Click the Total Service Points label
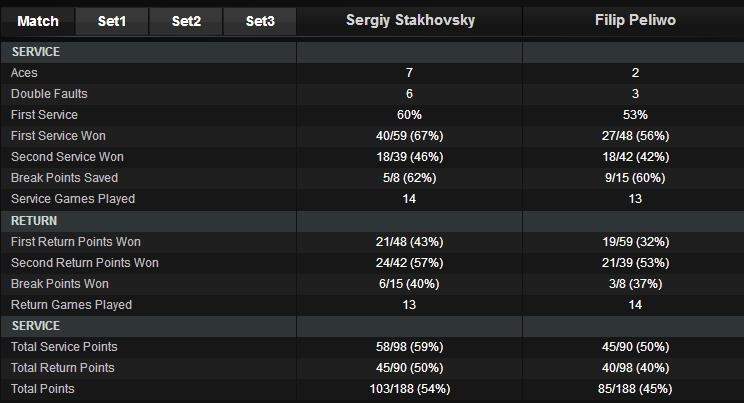This screenshot has height=403, width=744. click(63, 347)
